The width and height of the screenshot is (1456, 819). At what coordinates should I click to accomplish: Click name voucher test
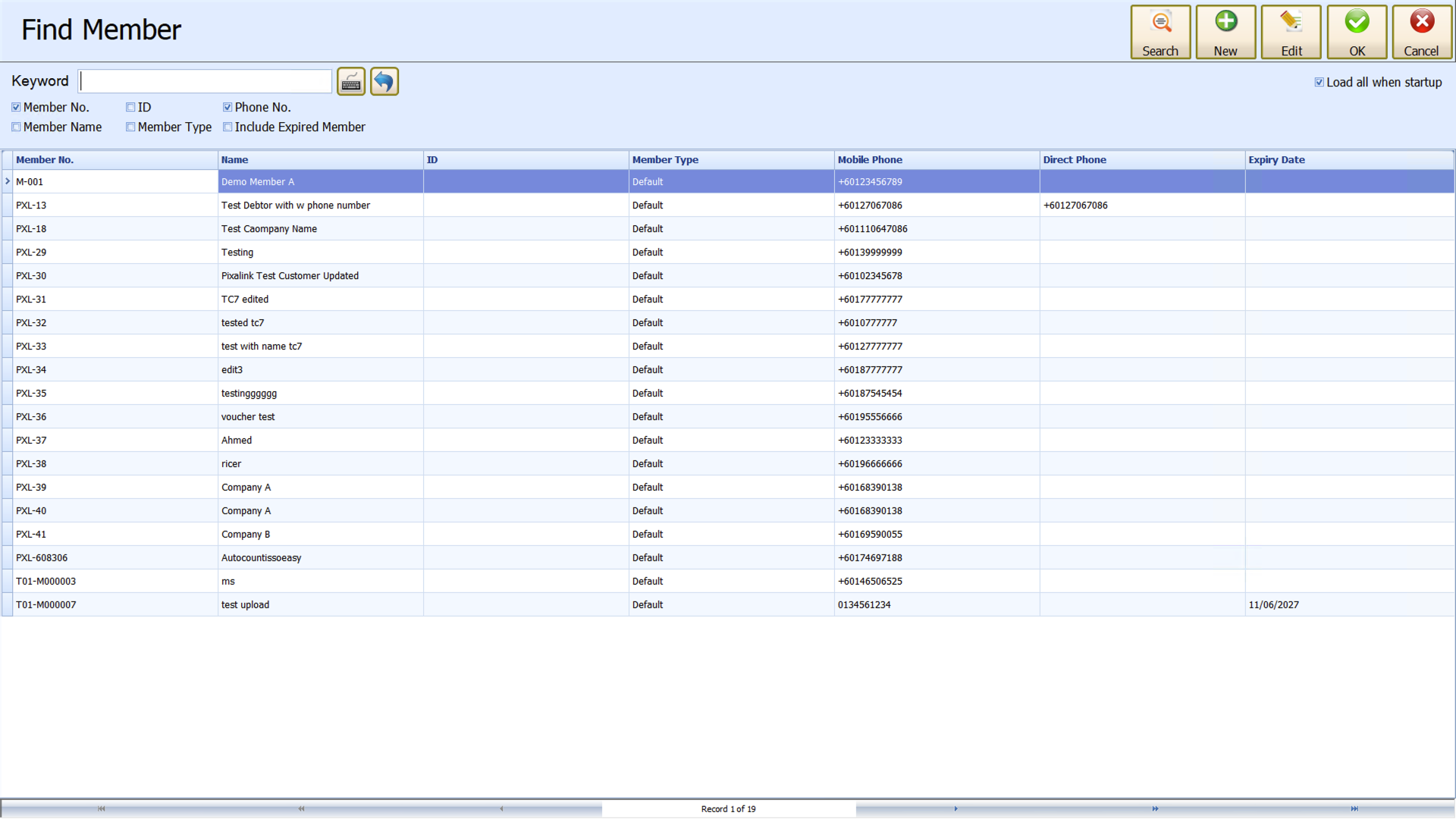pos(248,417)
